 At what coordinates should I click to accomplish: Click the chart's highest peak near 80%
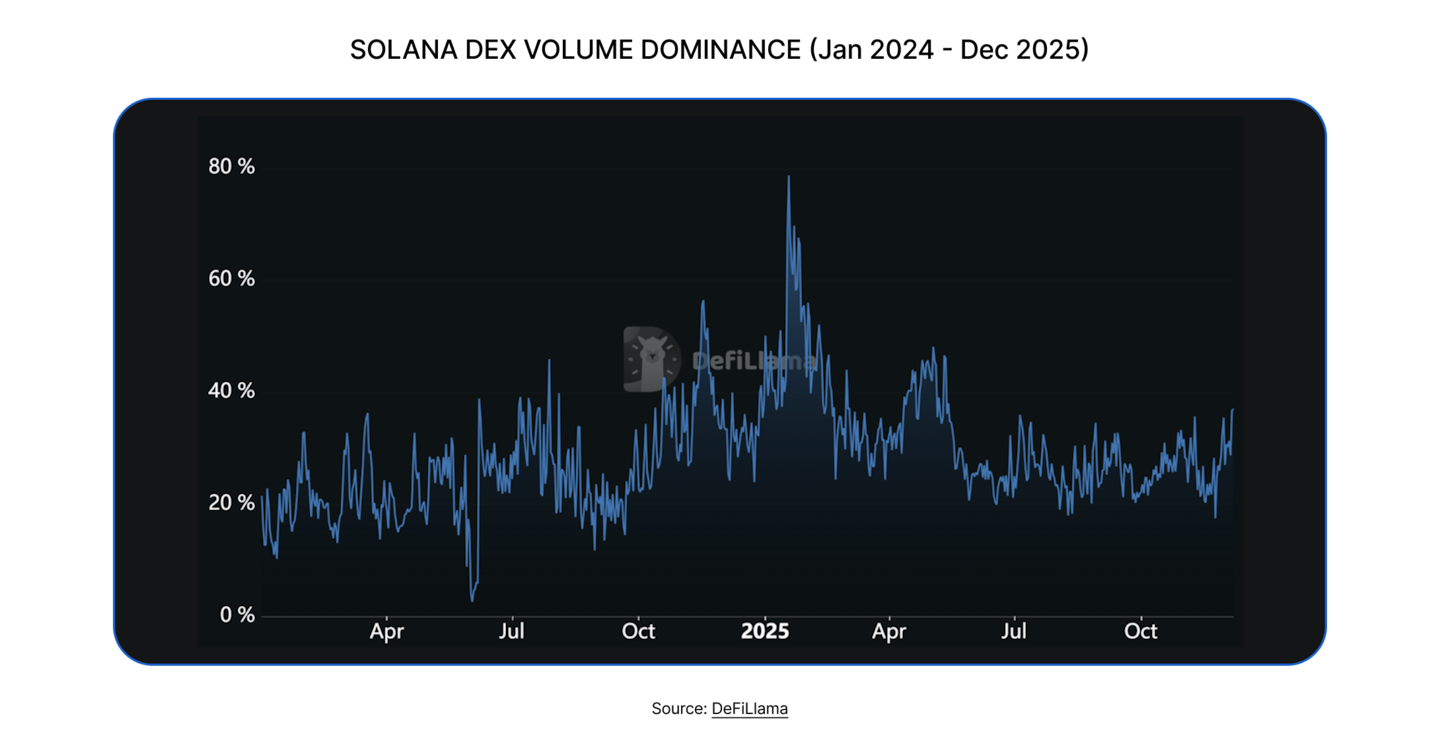pyautogui.click(x=789, y=177)
